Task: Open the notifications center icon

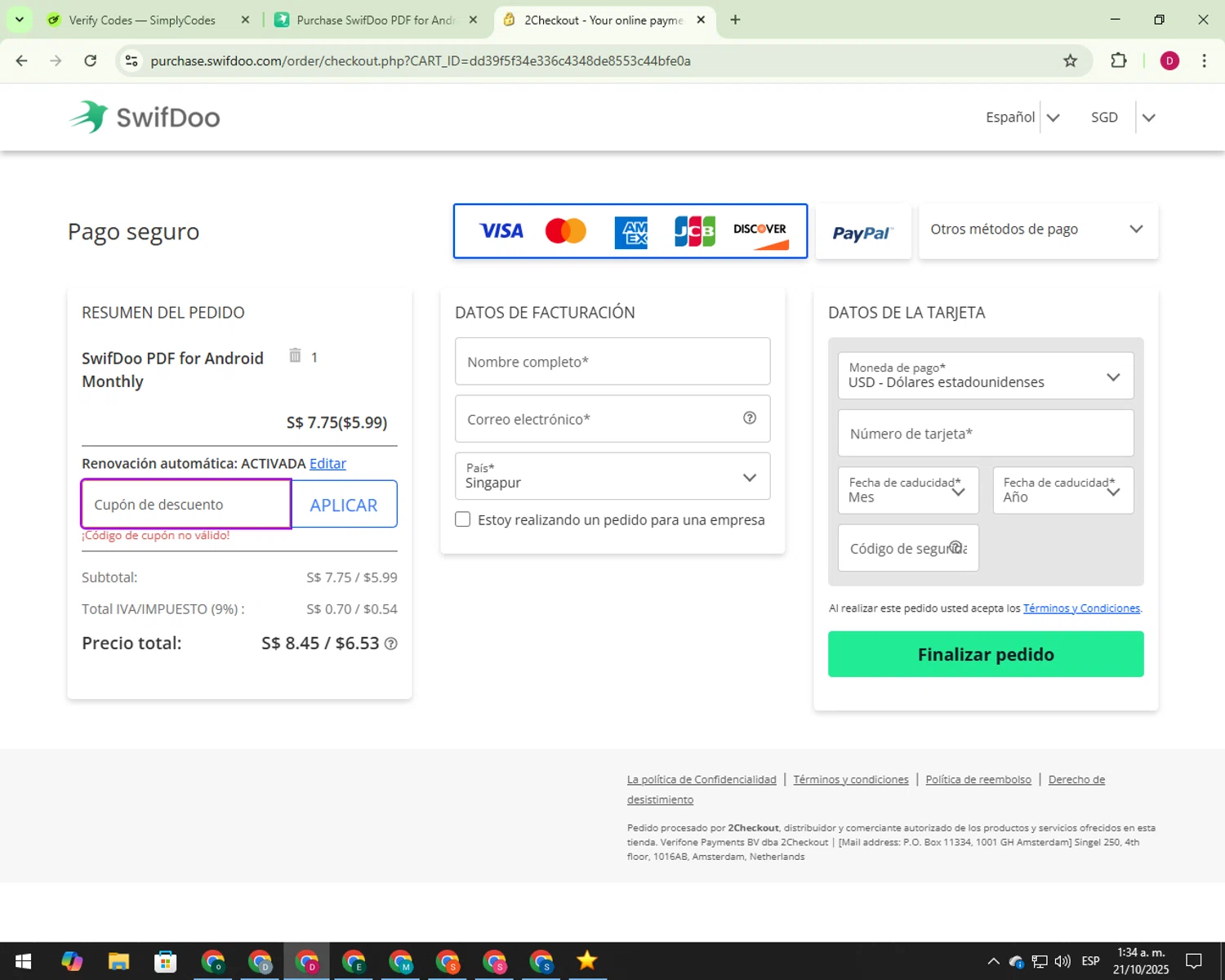Action: pyautogui.click(x=1194, y=961)
